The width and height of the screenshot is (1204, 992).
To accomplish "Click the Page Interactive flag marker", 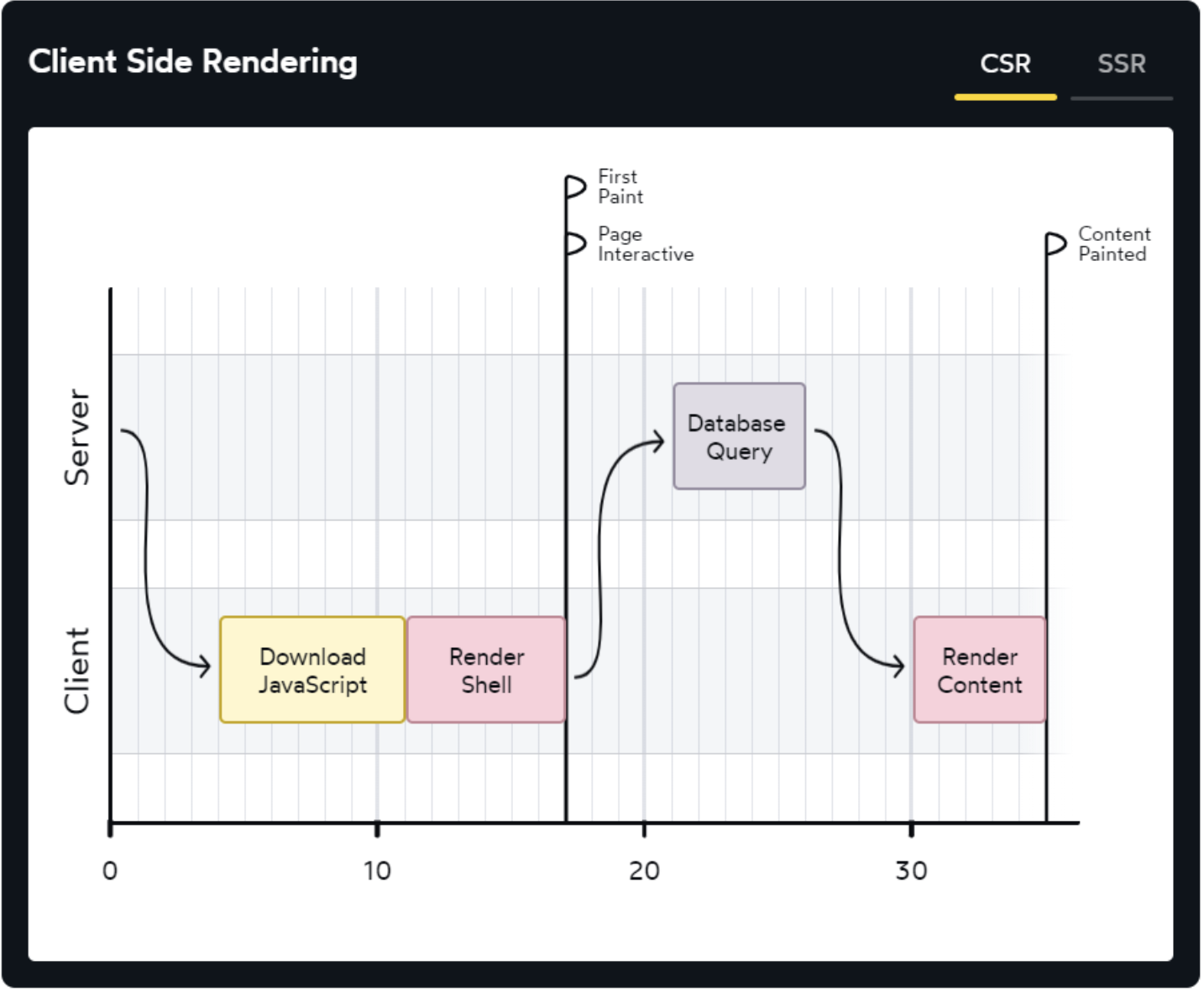I will [x=577, y=244].
